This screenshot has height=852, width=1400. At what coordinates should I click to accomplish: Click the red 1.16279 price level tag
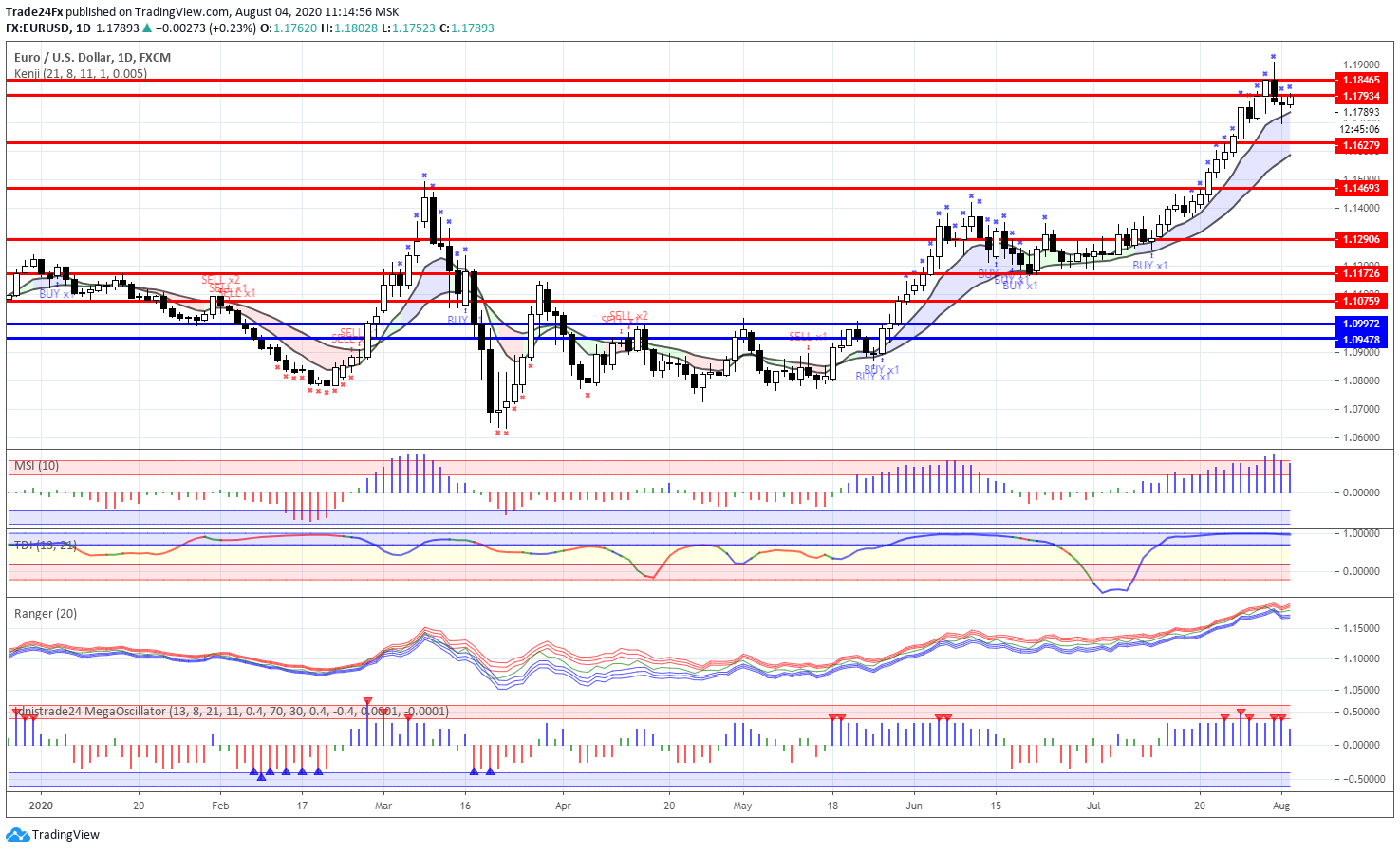[x=1361, y=145]
